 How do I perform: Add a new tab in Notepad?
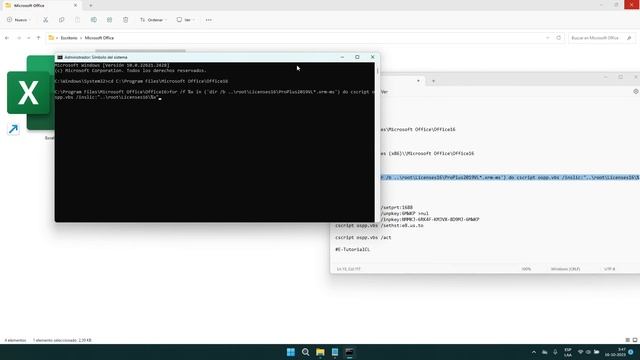click(x=433, y=81)
